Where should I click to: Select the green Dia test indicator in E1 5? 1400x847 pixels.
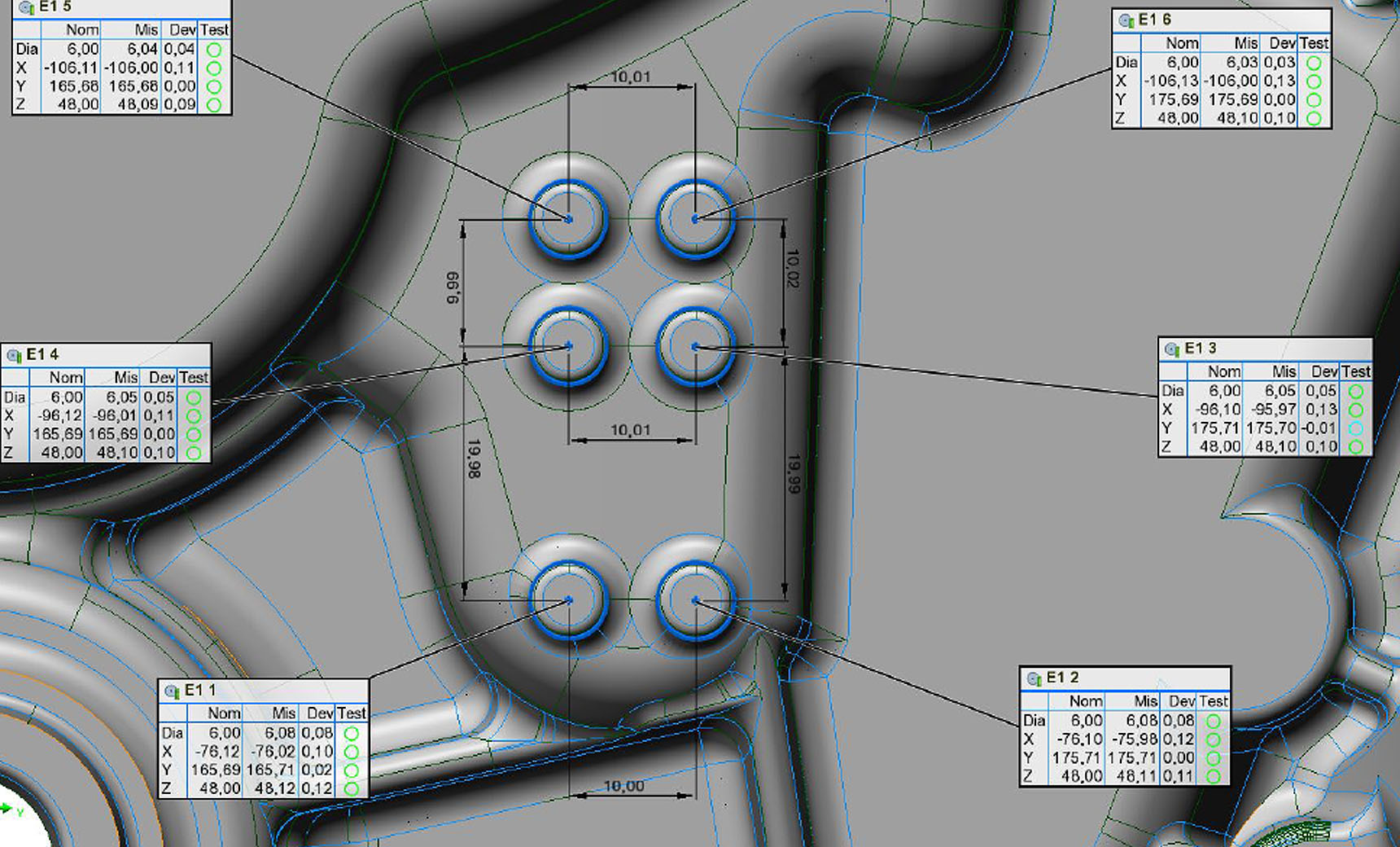click(x=214, y=50)
